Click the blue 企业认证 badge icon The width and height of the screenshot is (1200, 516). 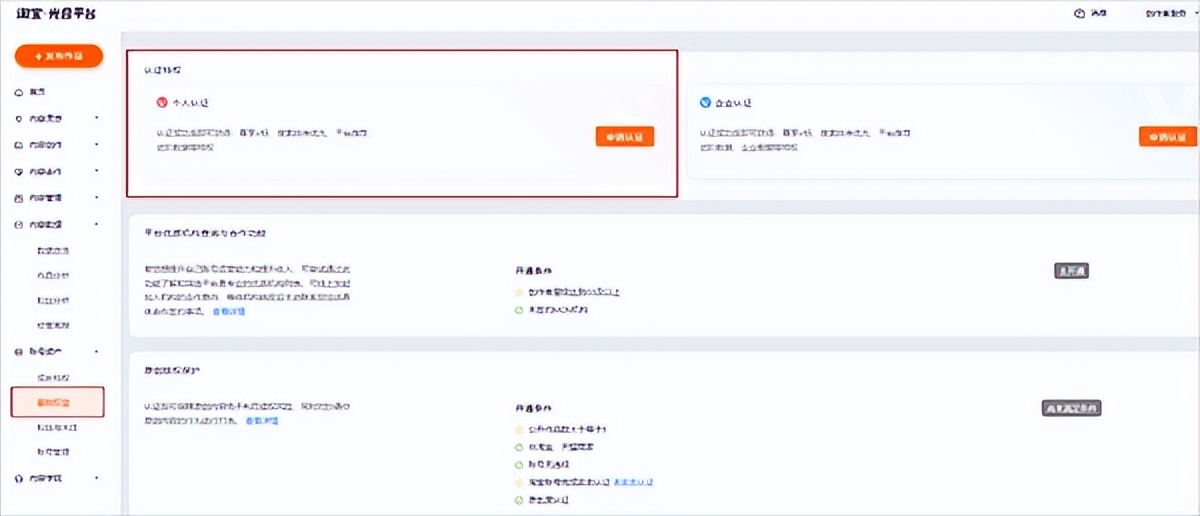[705, 103]
